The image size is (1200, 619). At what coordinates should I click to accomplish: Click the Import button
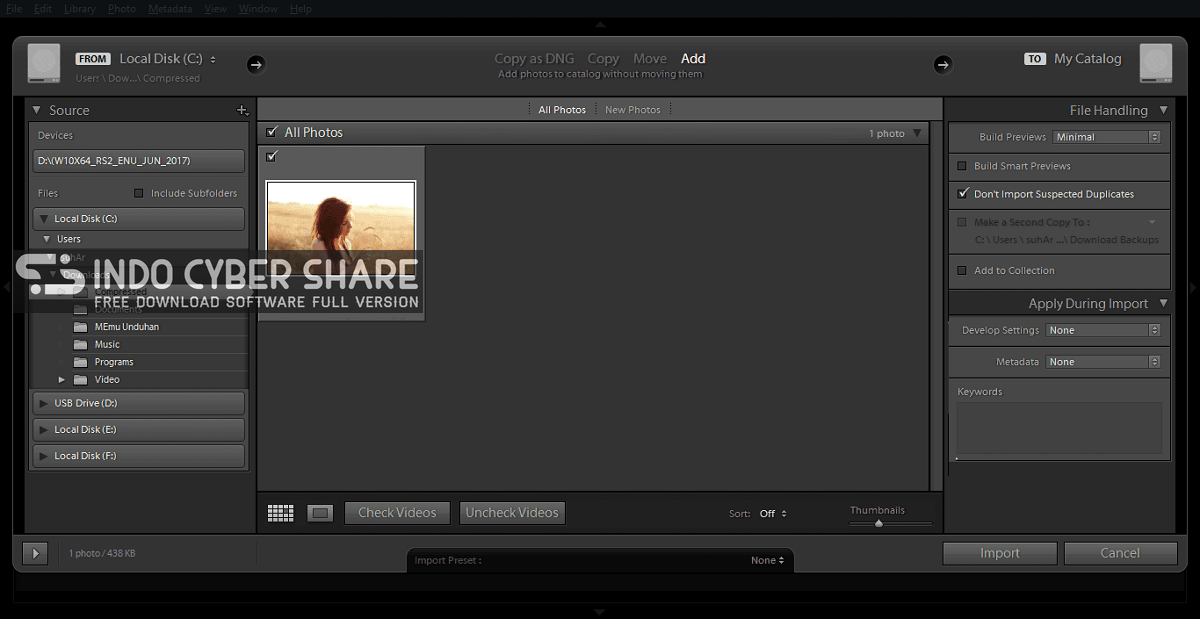(1000, 553)
